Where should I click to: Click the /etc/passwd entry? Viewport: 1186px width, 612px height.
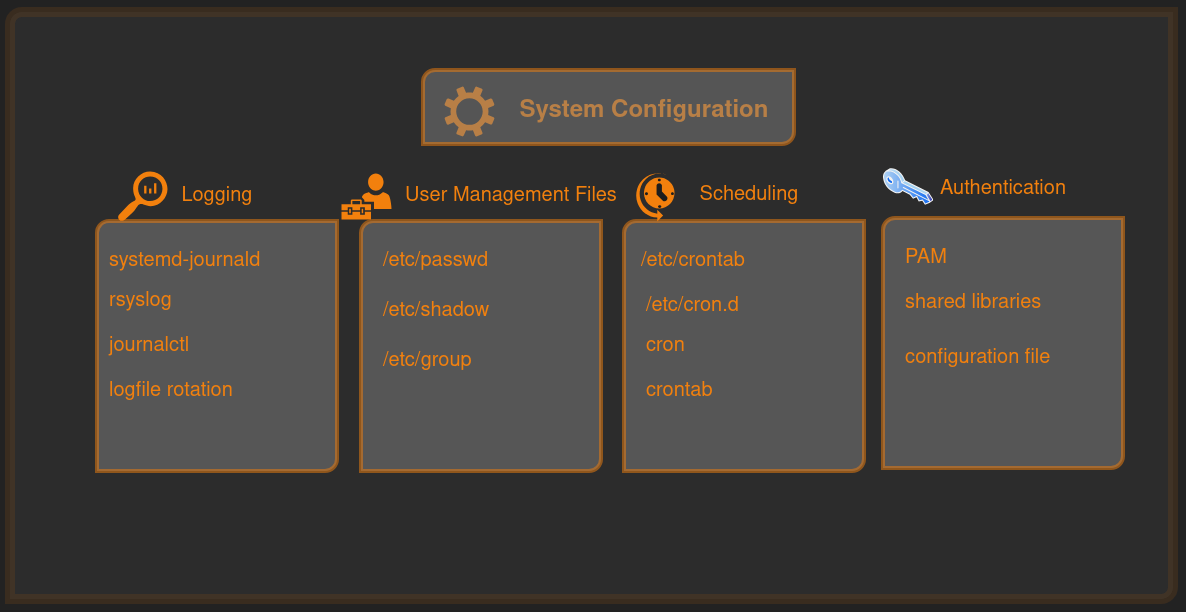click(434, 259)
